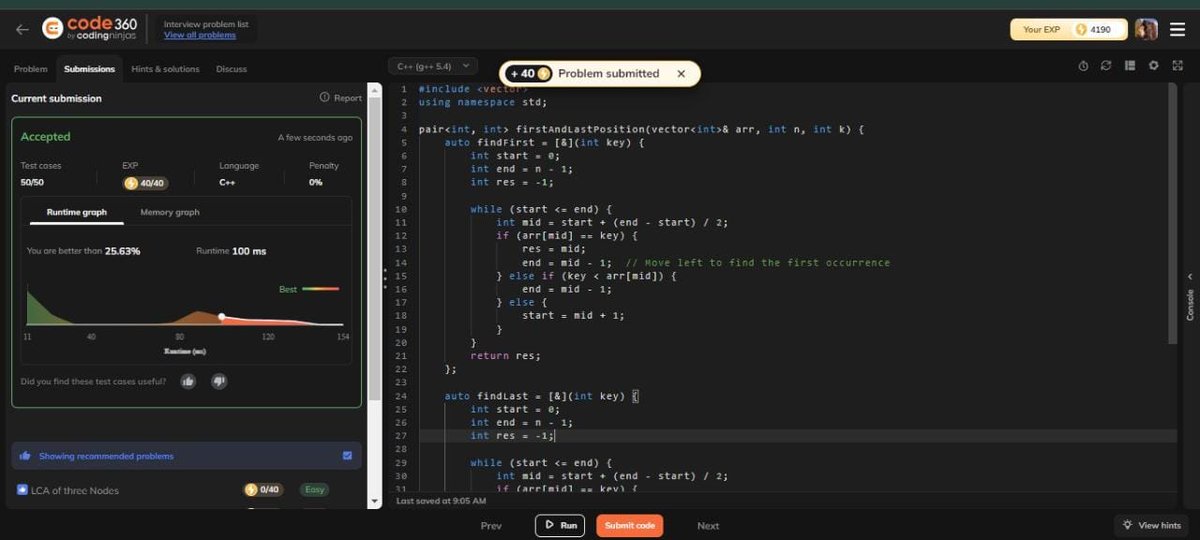1200x540 pixels.
Task: Click the panel divider drag handle
Action: pos(385,279)
